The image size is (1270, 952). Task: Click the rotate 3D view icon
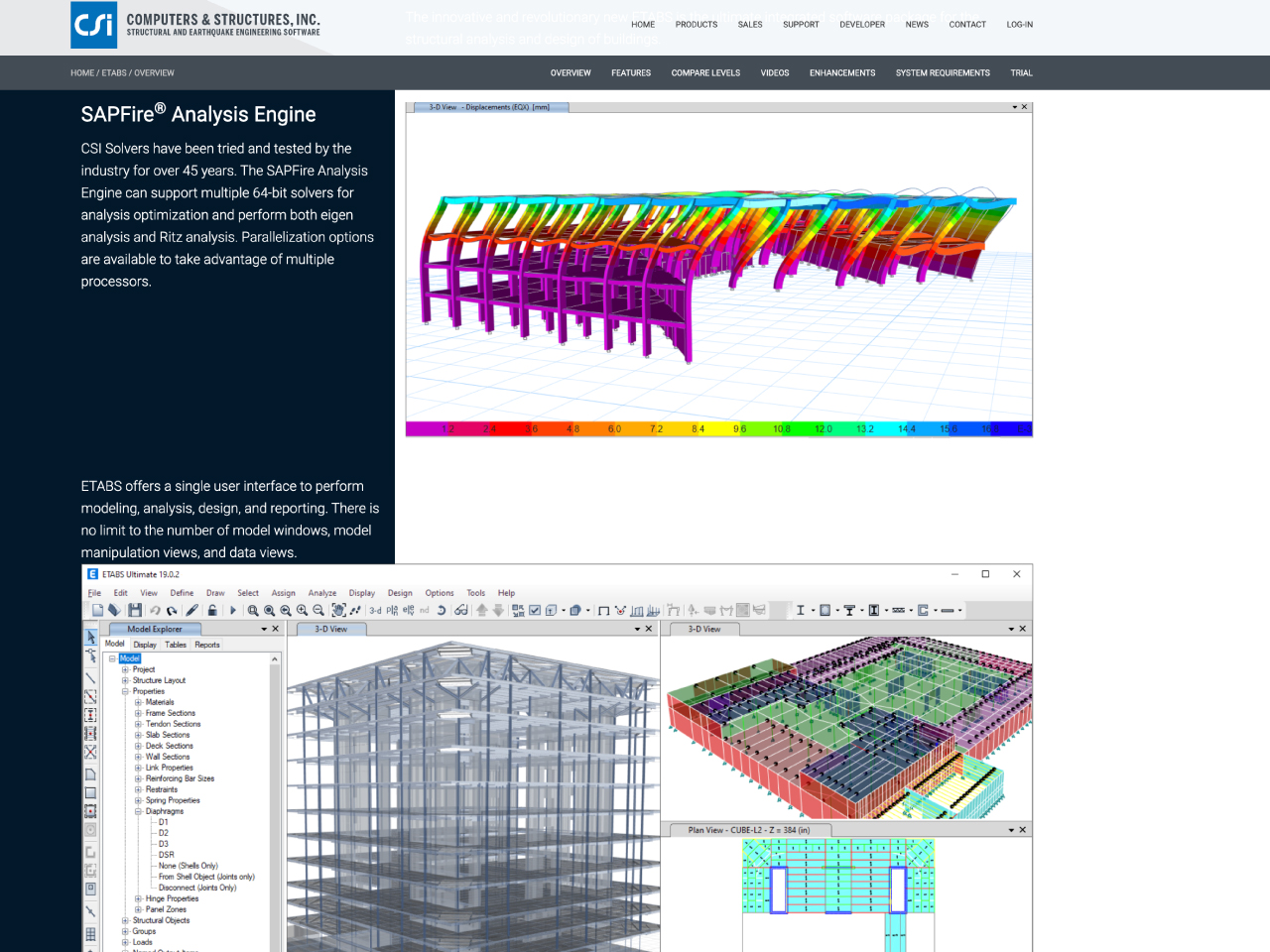pyautogui.click(x=441, y=610)
